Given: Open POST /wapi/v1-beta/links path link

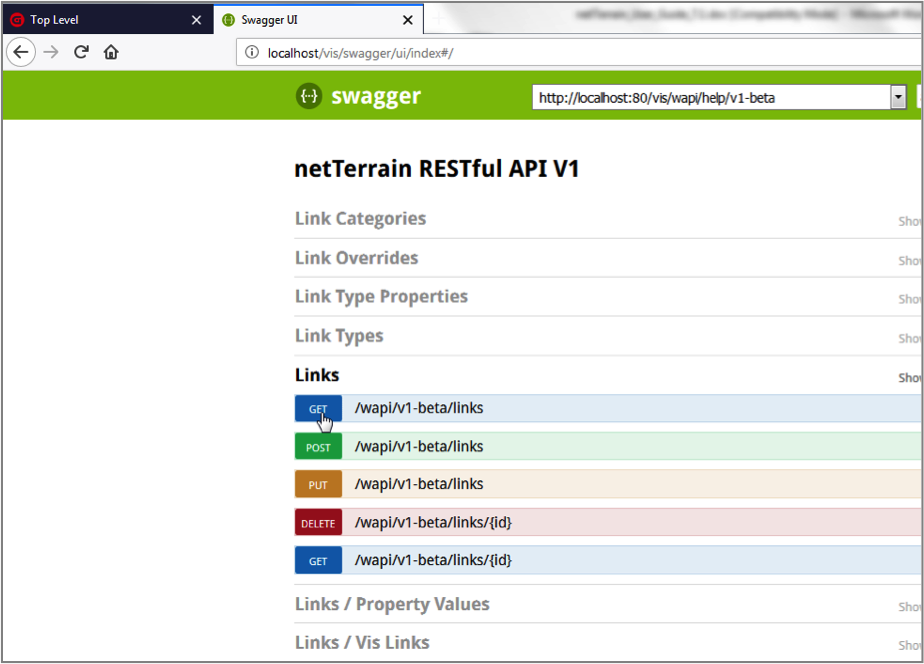Looking at the screenshot, I should pos(419,447).
